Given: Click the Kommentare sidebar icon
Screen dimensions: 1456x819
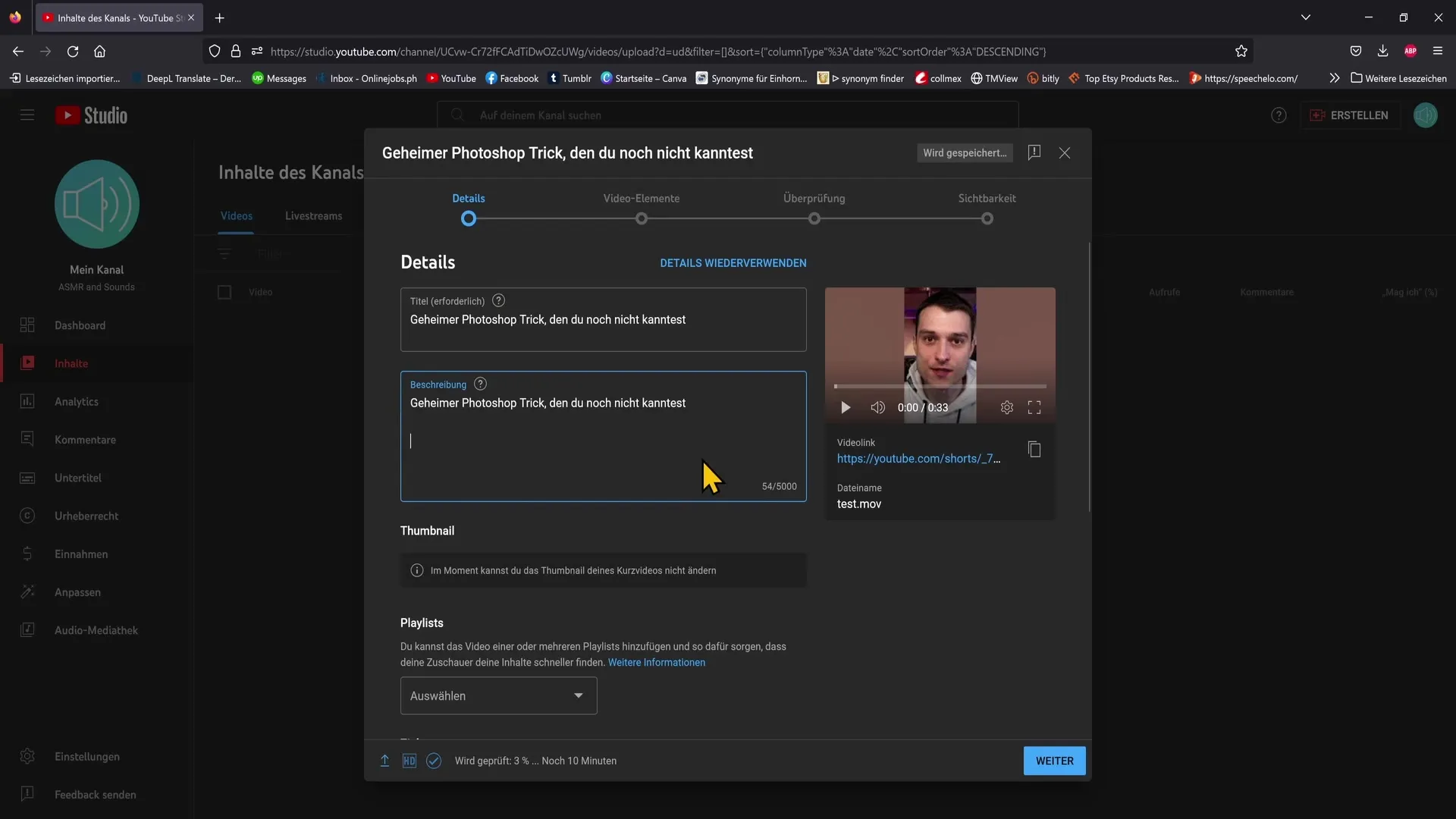Looking at the screenshot, I should point(27,440).
